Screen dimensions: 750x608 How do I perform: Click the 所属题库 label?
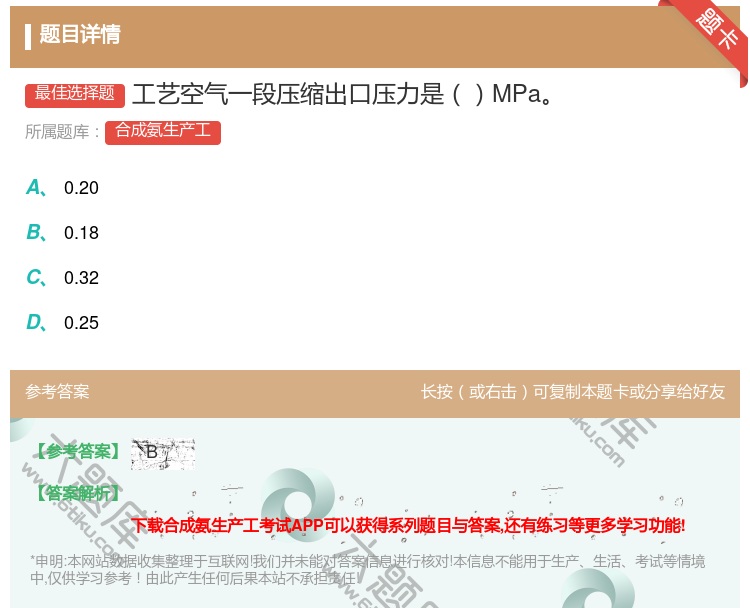point(62,132)
